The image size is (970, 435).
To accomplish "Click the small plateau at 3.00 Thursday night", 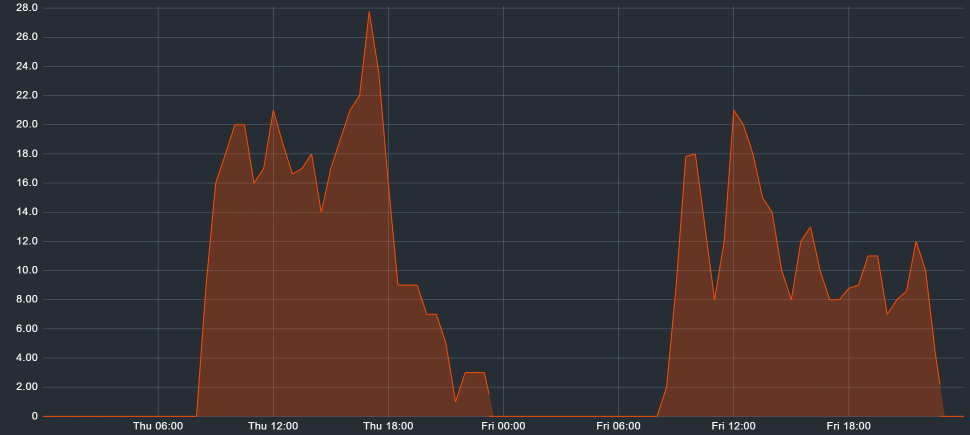I will tap(474, 372).
